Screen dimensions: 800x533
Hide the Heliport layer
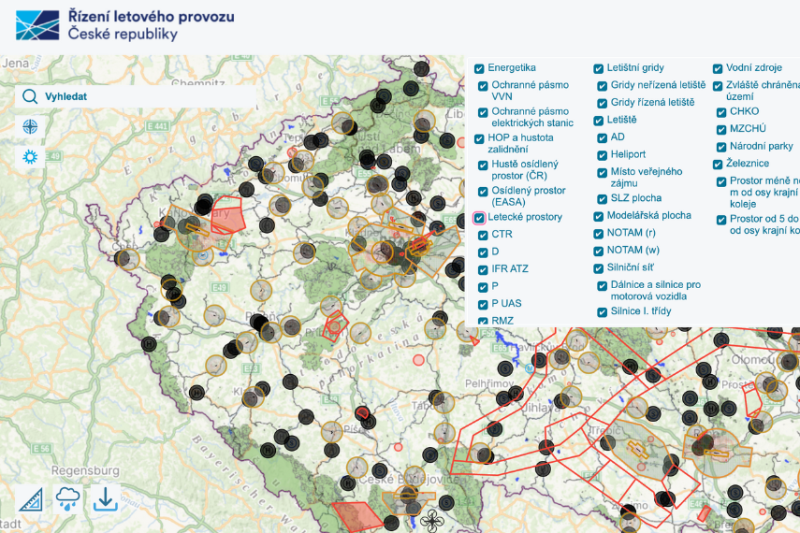tap(602, 155)
